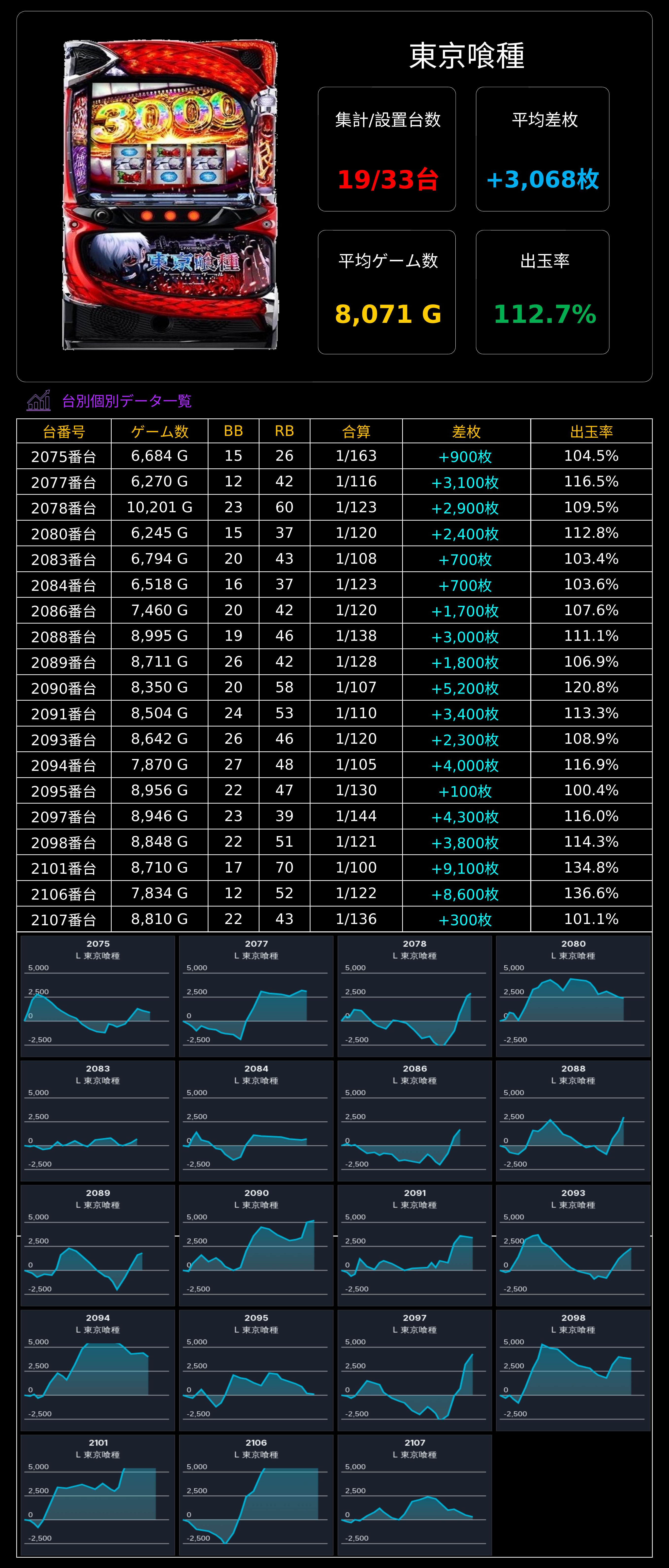Click the BB value 20 in 2083番台 row
The height and width of the screenshot is (1568, 669).
click(233, 559)
